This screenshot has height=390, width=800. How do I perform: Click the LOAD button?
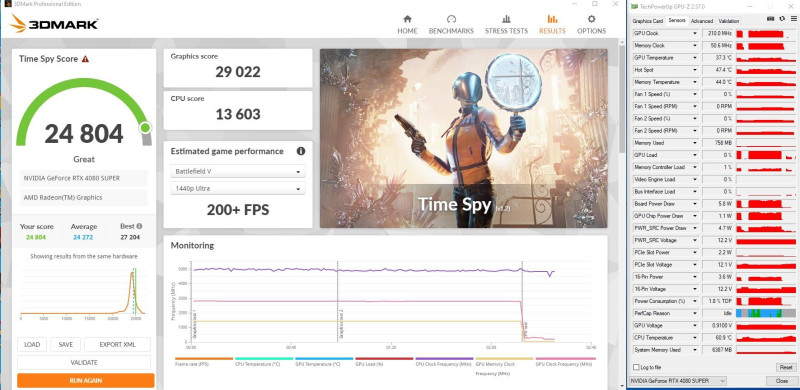pyautogui.click(x=32, y=345)
